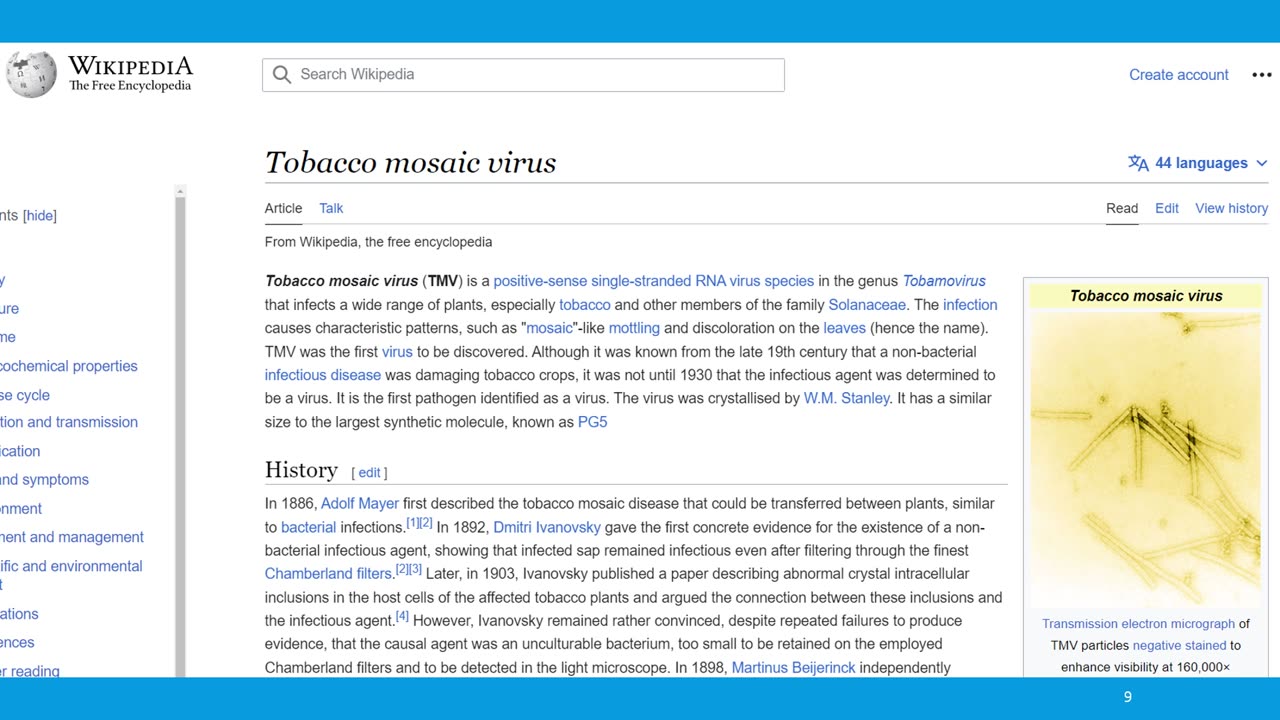Select the Read tab
Viewport: 1280px width, 720px height.
(1122, 208)
